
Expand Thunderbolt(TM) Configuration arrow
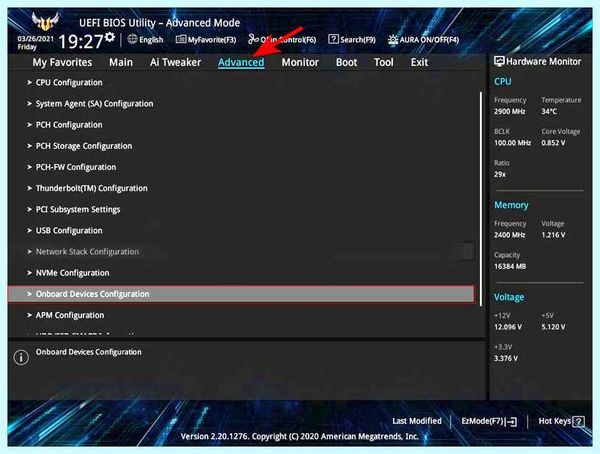coord(29,188)
